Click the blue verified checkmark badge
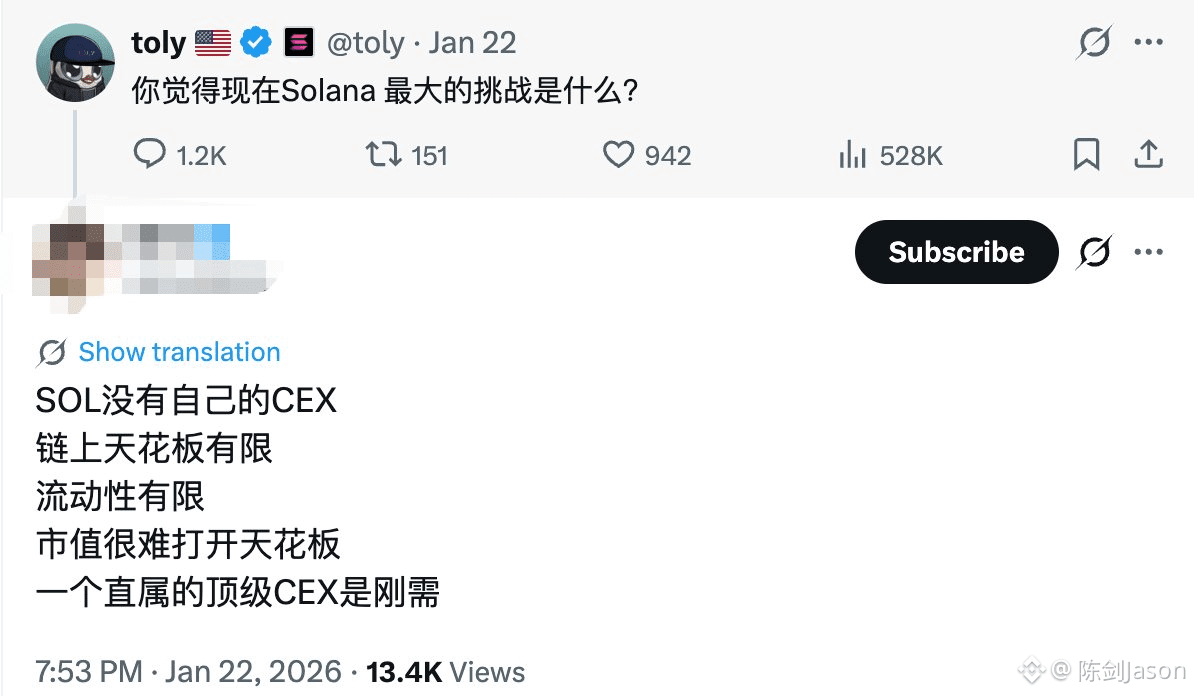The width and height of the screenshot is (1194, 696). pos(256,43)
